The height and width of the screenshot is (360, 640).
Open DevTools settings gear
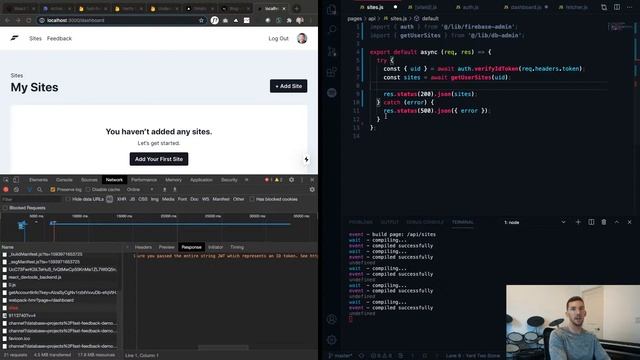point(291,180)
